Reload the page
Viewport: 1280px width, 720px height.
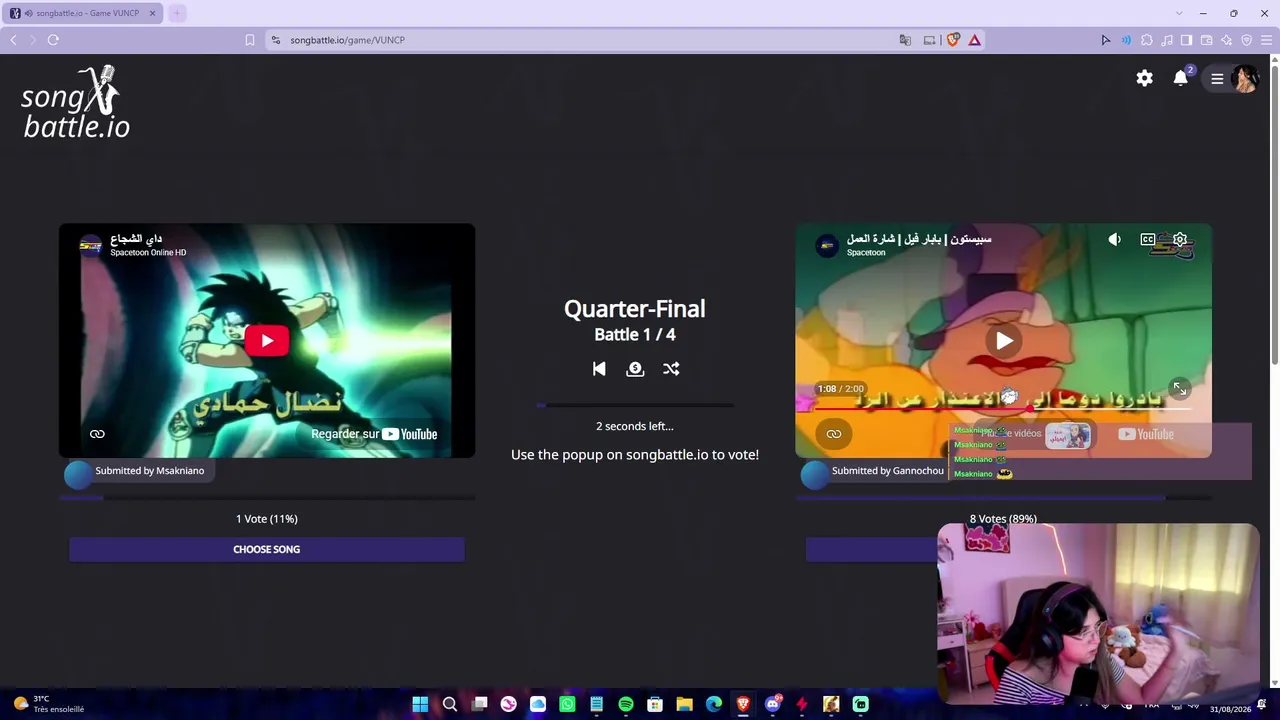click(53, 40)
